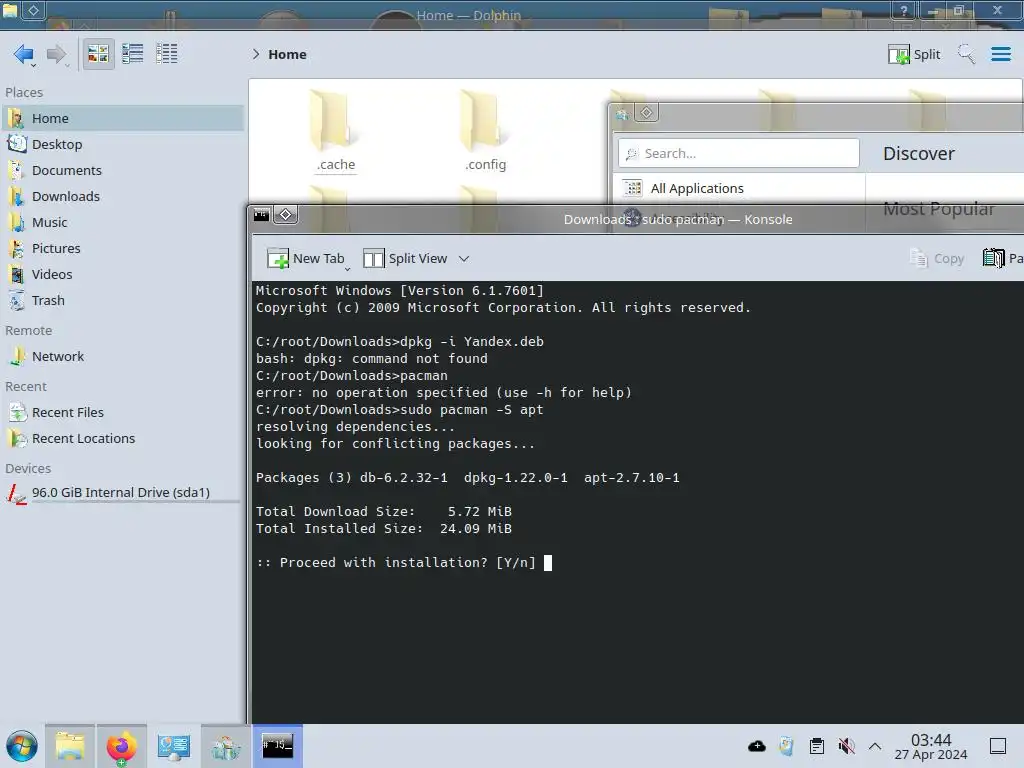1024x768 pixels.
Task: Click Copy in Konsole toolbar
Action: click(x=936, y=259)
